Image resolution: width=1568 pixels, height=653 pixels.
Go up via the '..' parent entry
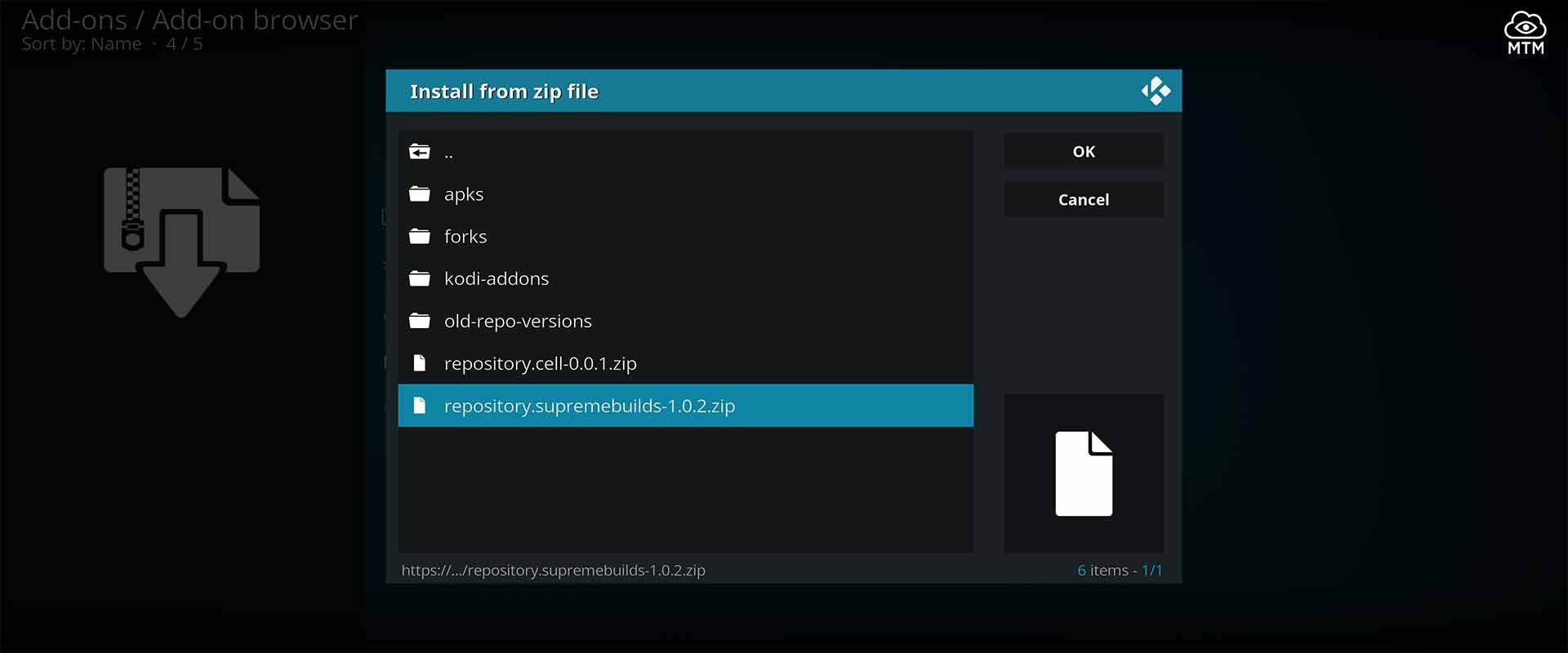(686, 152)
